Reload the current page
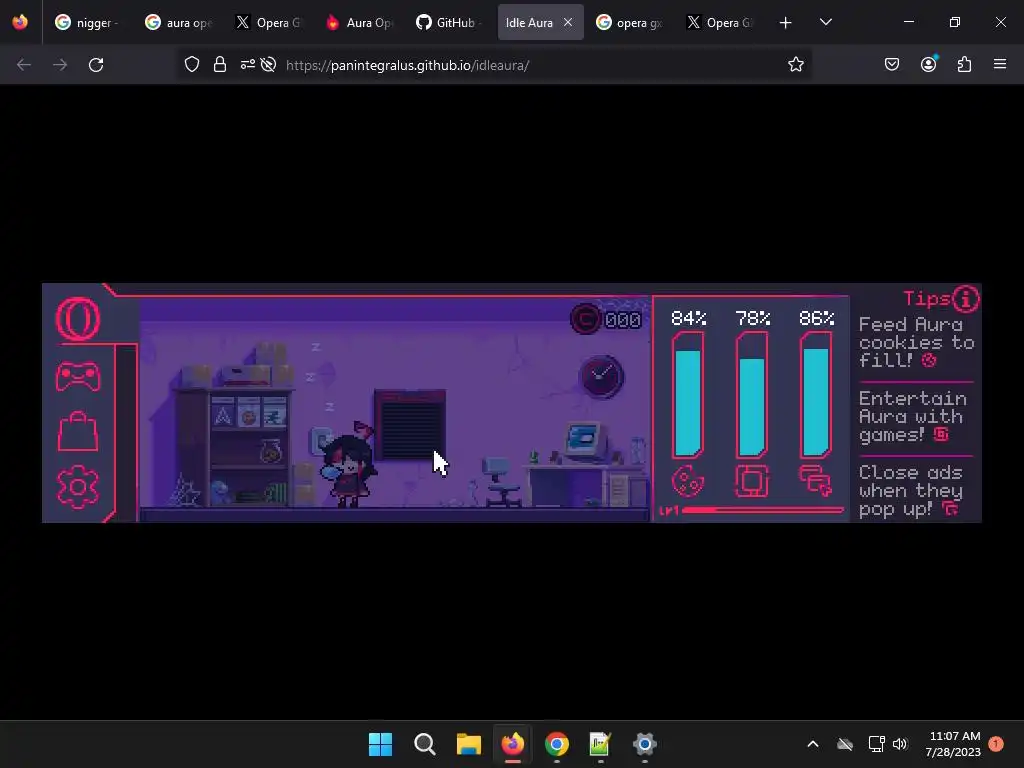The width and height of the screenshot is (1024, 768). 96,65
